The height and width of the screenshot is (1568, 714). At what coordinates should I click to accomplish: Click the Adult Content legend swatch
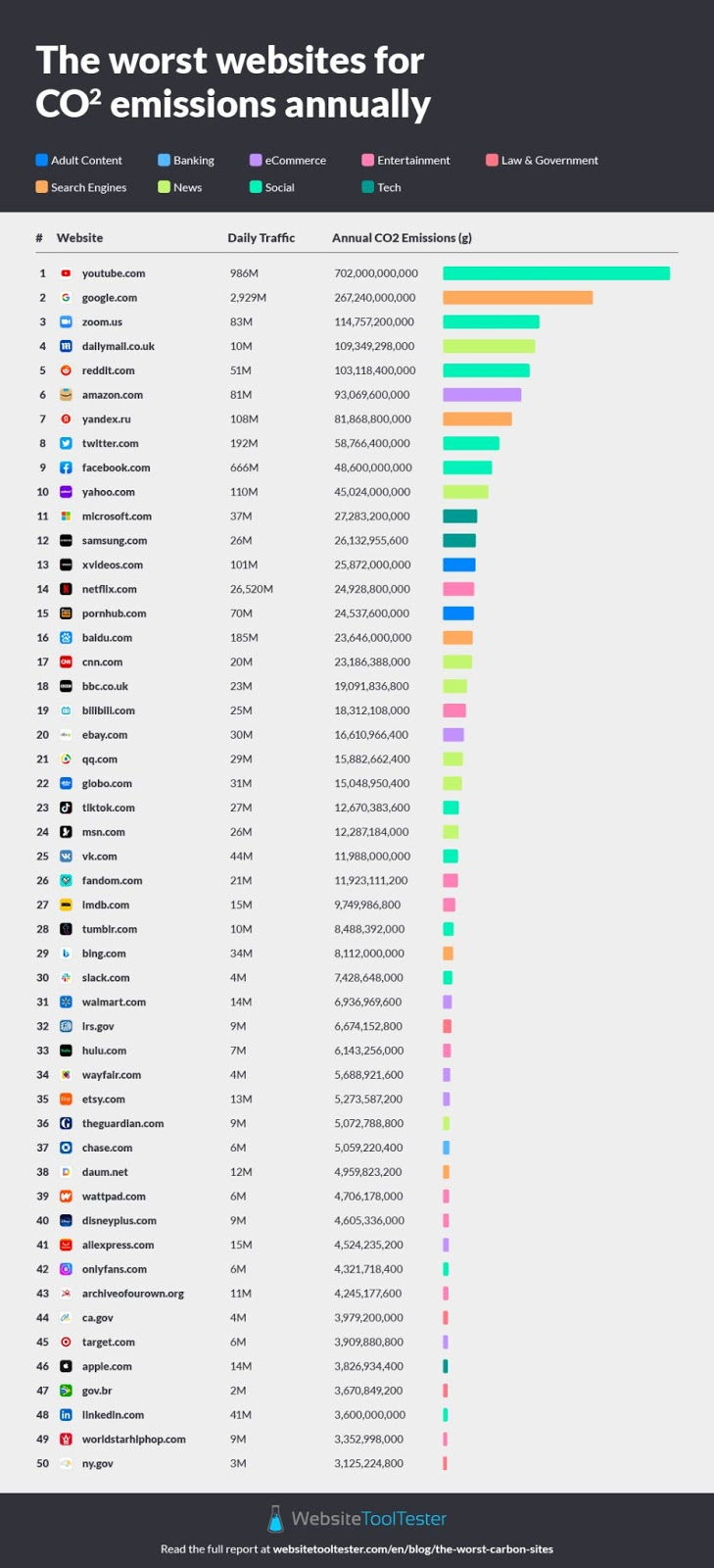coord(41,160)
